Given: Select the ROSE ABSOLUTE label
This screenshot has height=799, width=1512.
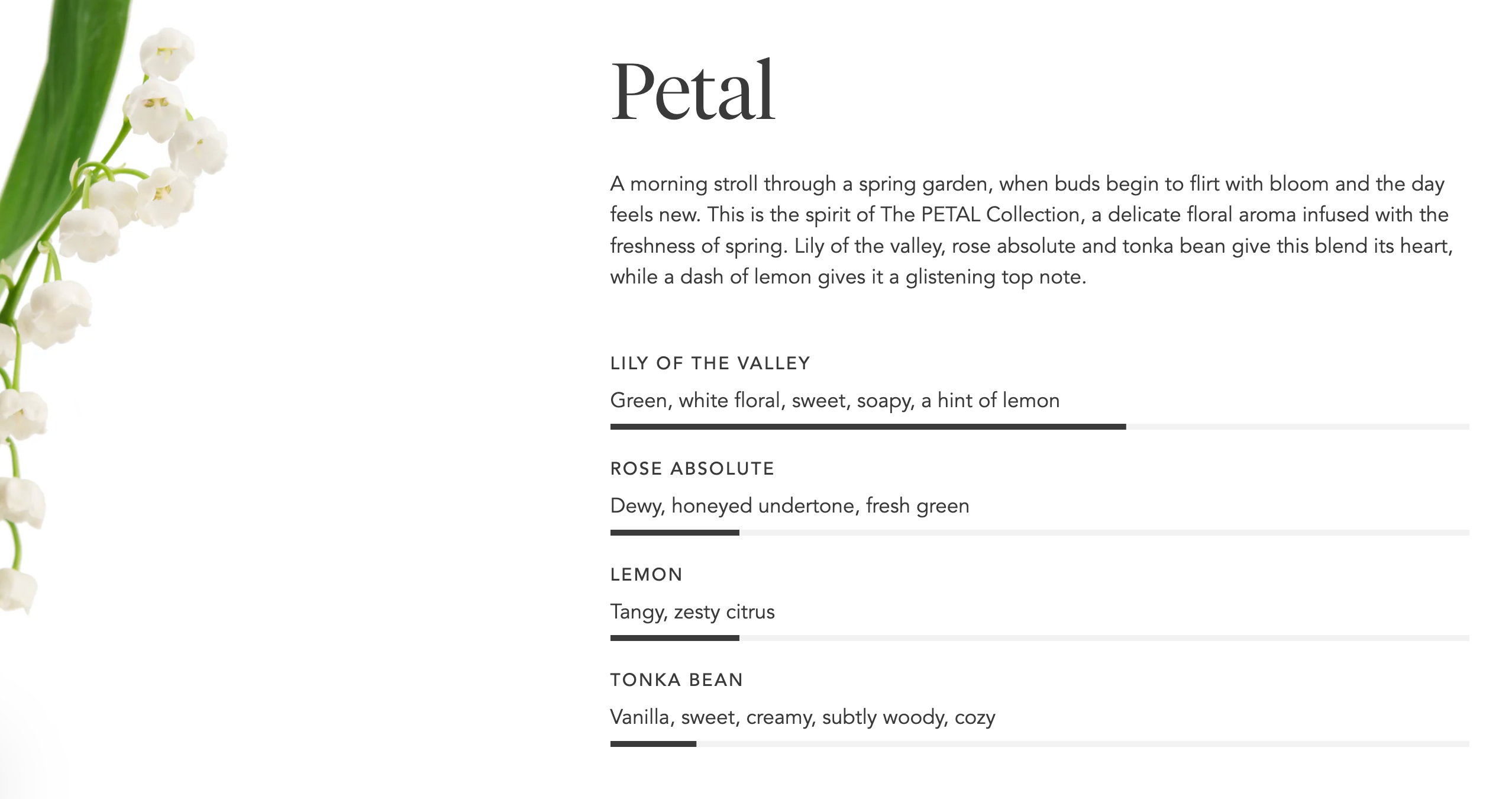Looking at the screenshot, I should point(692,469).
